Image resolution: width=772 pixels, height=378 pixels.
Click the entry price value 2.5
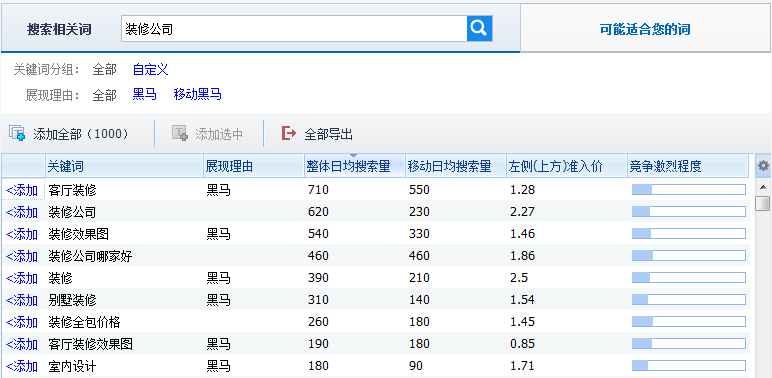click(519, 278)
